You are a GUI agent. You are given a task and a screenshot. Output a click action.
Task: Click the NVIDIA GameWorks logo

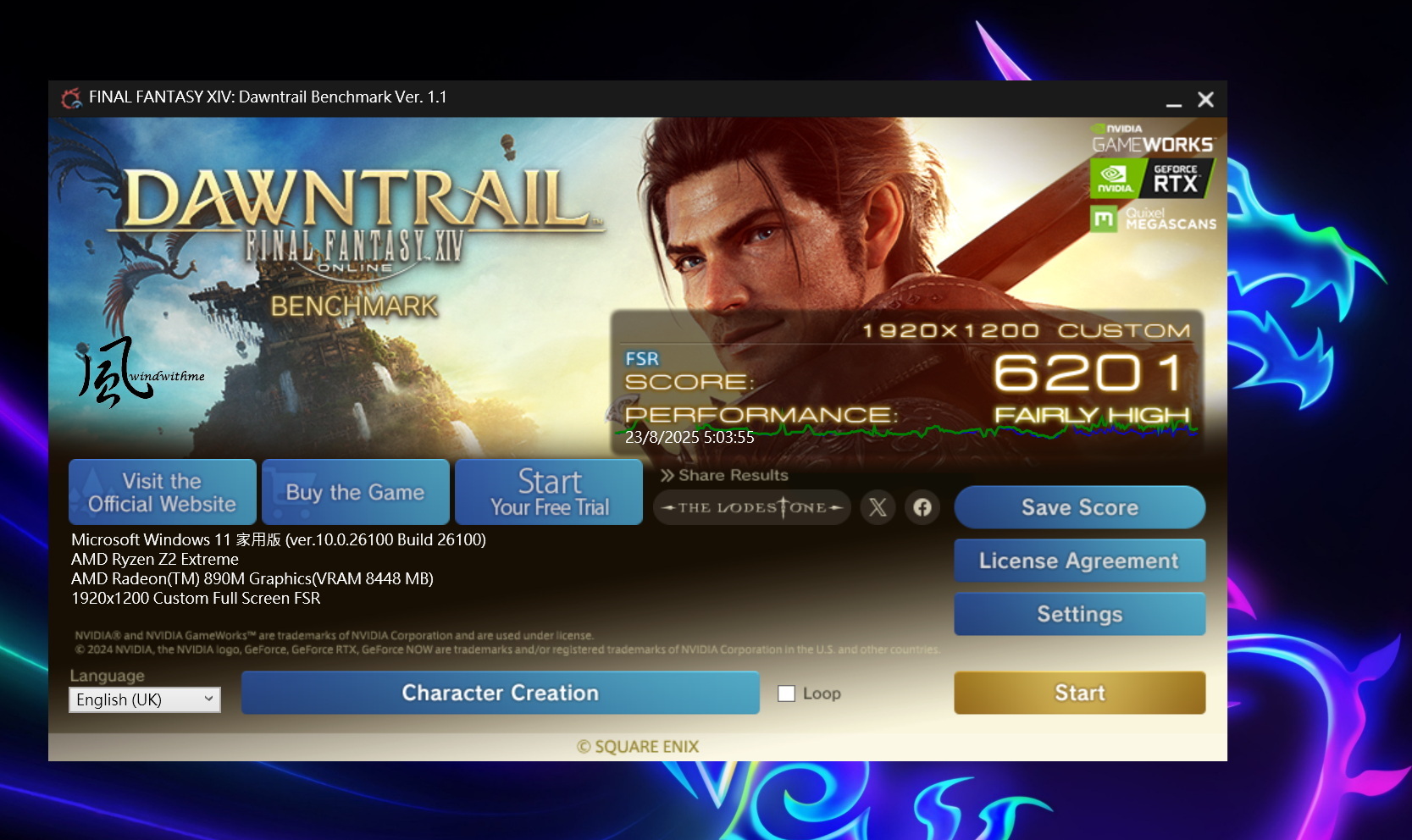tap(1152, 140)
